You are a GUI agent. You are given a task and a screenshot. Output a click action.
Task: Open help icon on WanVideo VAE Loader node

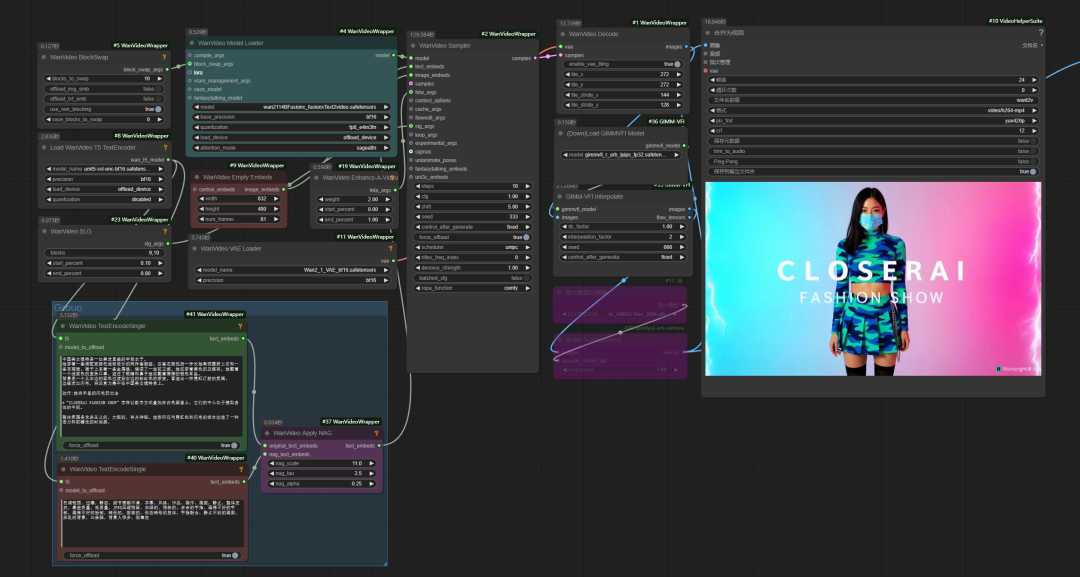391,249
